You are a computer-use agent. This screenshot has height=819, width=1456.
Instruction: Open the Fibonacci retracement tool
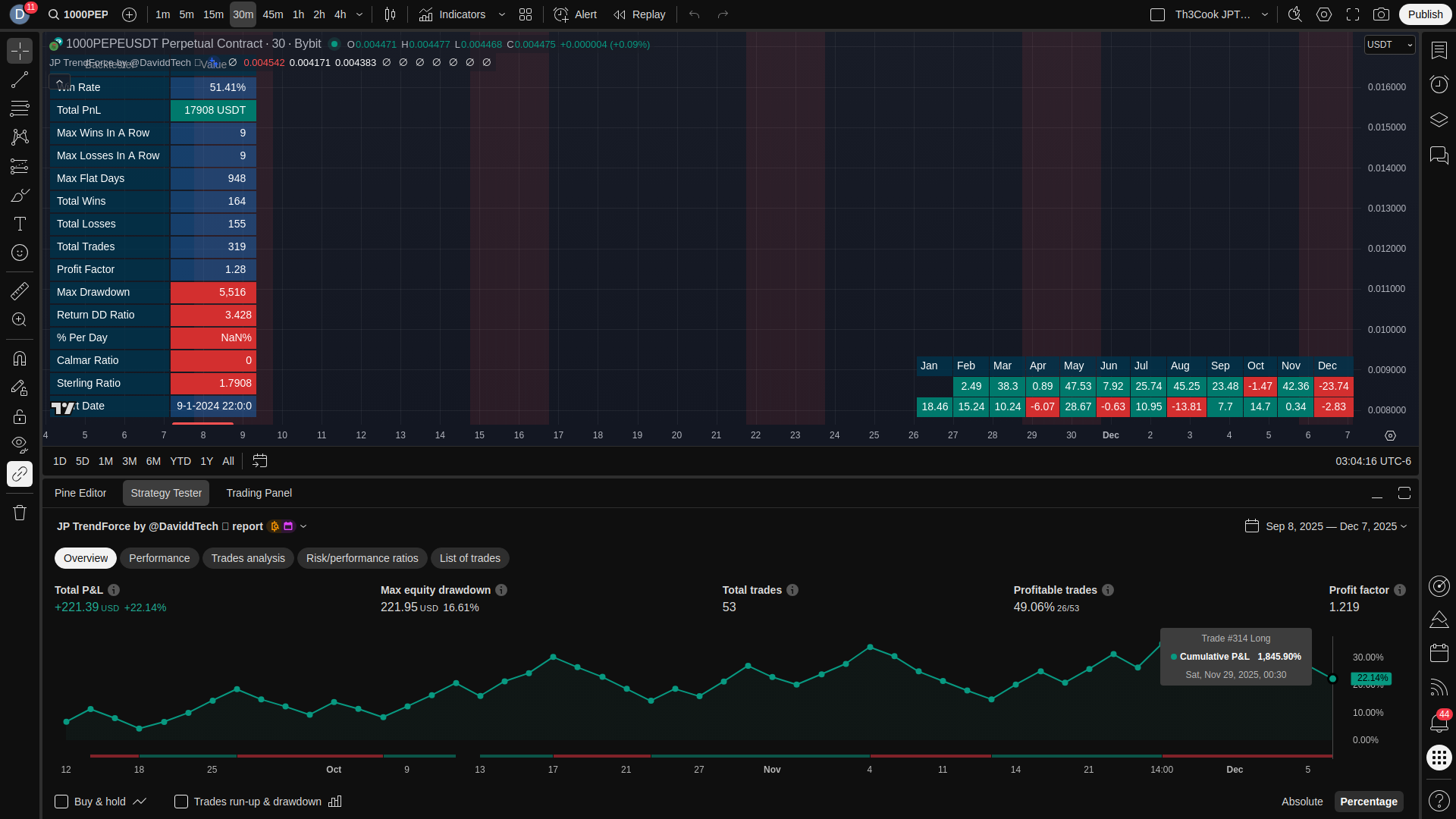(x=20, y=108)
